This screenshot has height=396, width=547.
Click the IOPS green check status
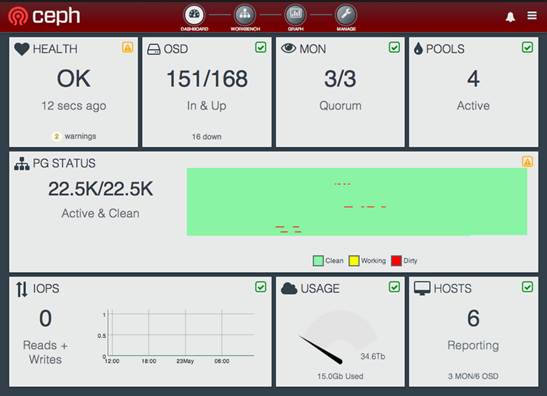click(x=261, y=287)
